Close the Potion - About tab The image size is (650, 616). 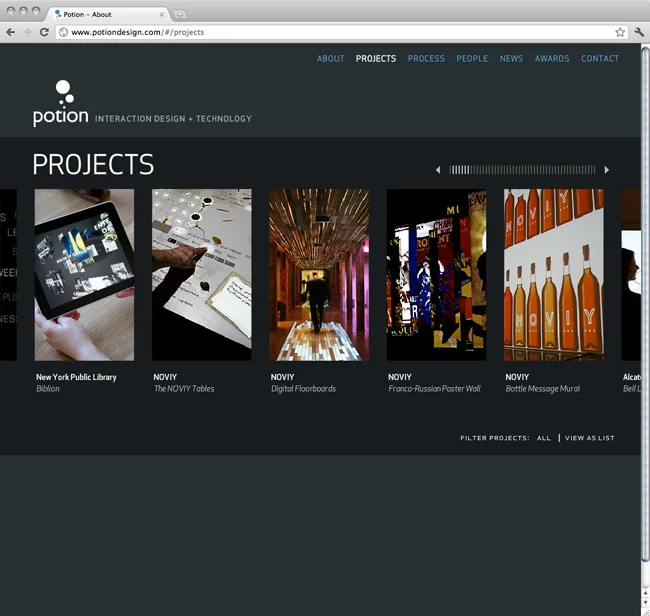click(162, 15)
